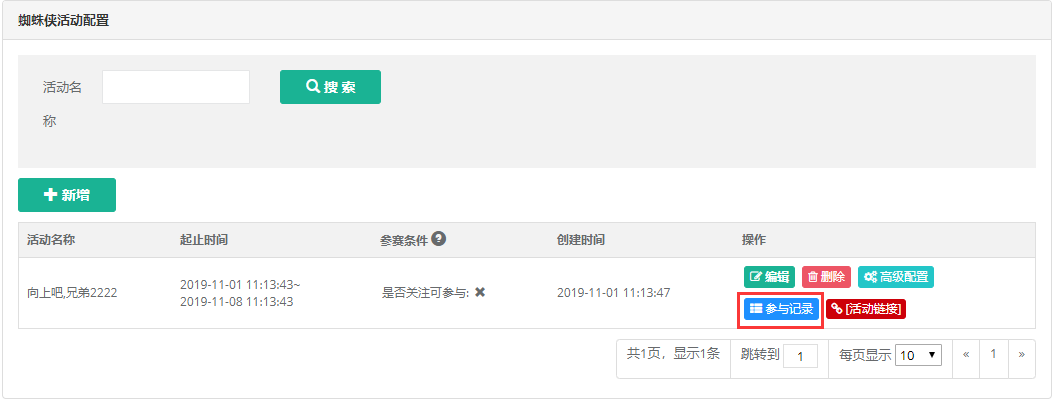1057x406 pixels.
Task: Focus the 活动名称 search input field
Action: [x=176, y=87]
